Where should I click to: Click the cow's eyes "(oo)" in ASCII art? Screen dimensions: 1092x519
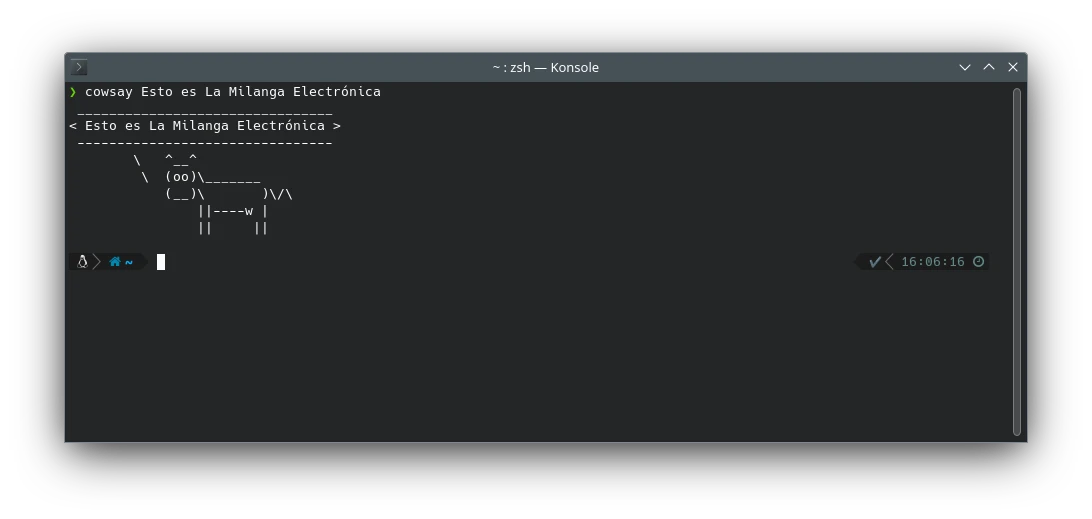click(181, 177)
